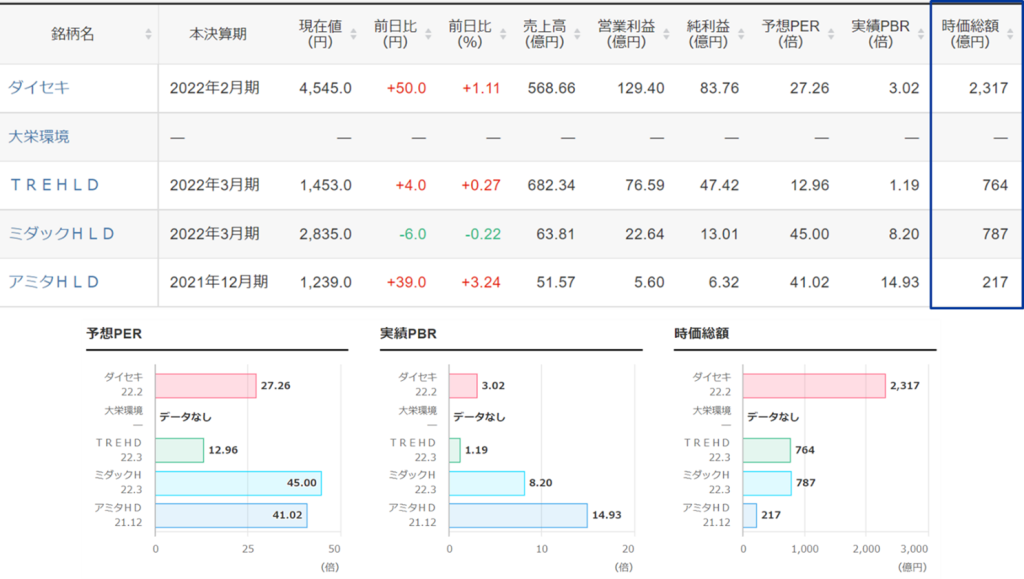Screen dimensions: 1024x579
Task: Click ミダックＨＬＤ change value -6.0
Action: (413, 234)
